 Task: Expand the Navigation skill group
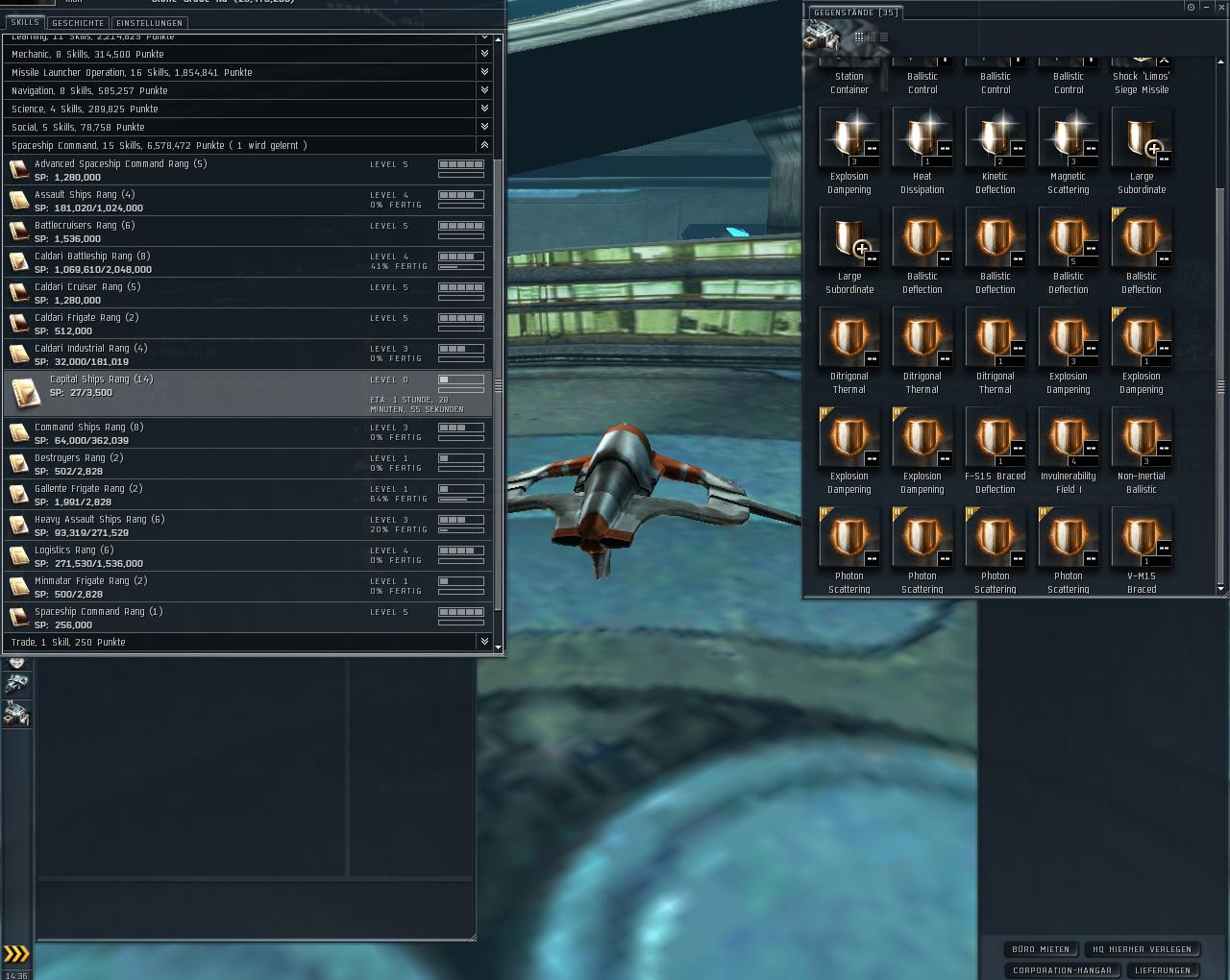tap(484, 90)
